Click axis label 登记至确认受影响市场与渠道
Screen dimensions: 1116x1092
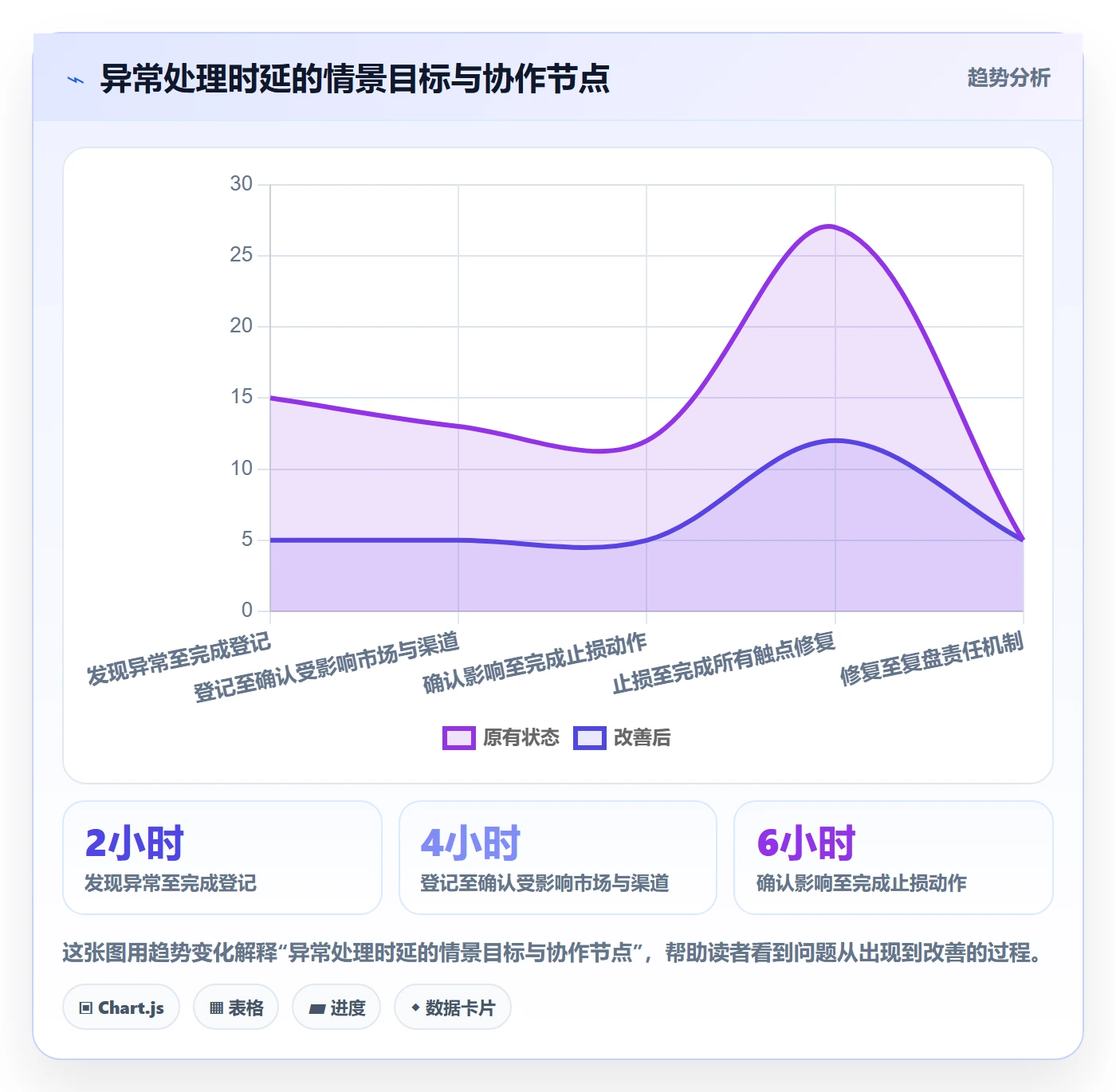326,667
